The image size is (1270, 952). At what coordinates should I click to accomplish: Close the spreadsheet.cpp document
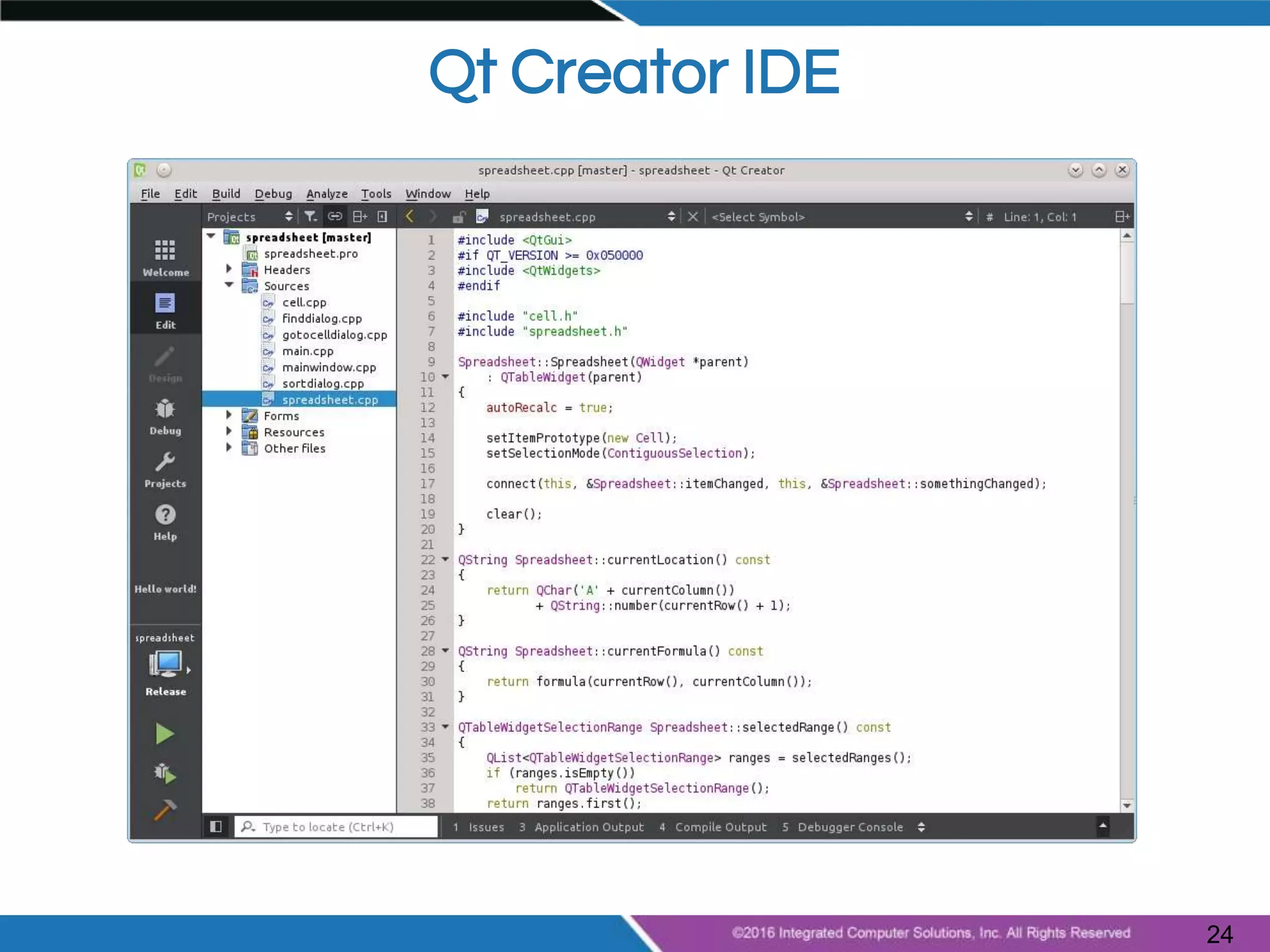click(693, 216)
